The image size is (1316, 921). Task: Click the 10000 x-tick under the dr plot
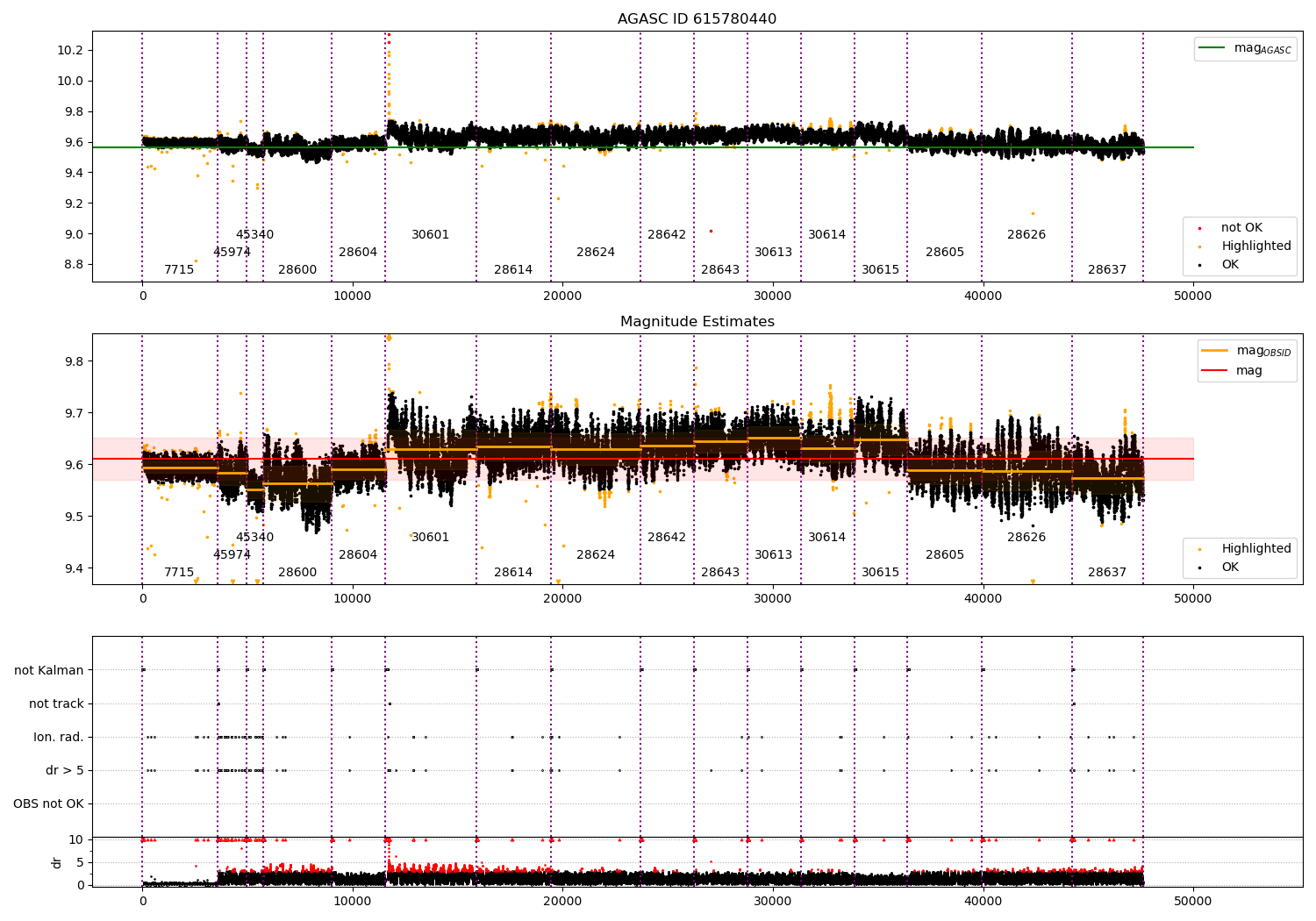pos(353,901)
